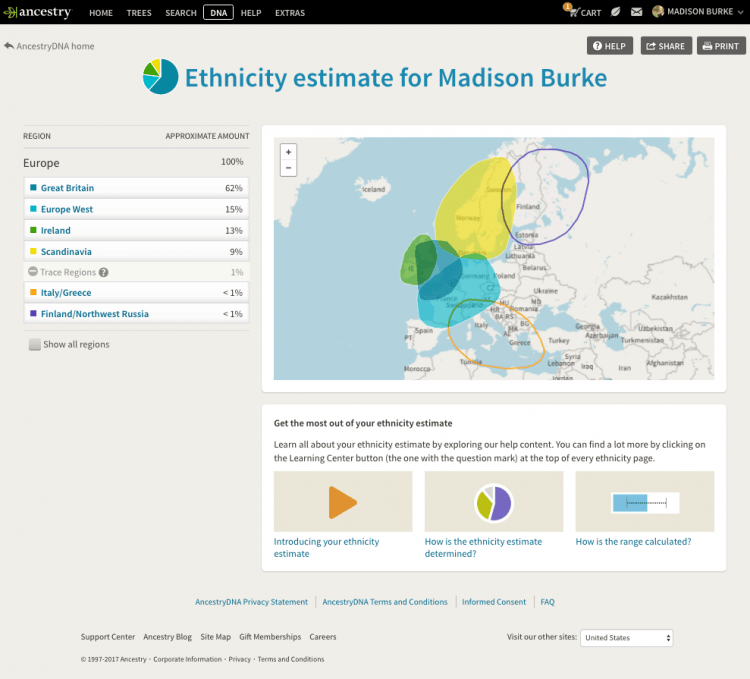Open the EXTRAS menu
The image size is (750, 679).
pos(289,13)
